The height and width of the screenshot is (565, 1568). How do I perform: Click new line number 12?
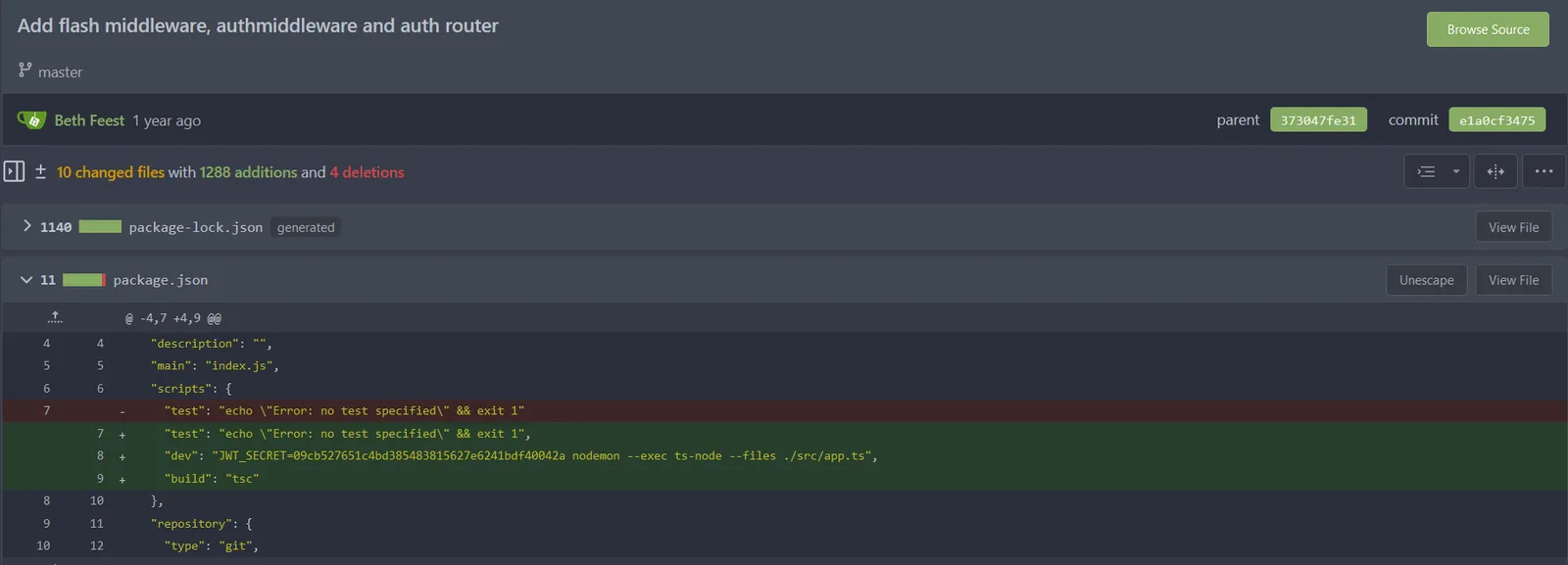point(96,546)
